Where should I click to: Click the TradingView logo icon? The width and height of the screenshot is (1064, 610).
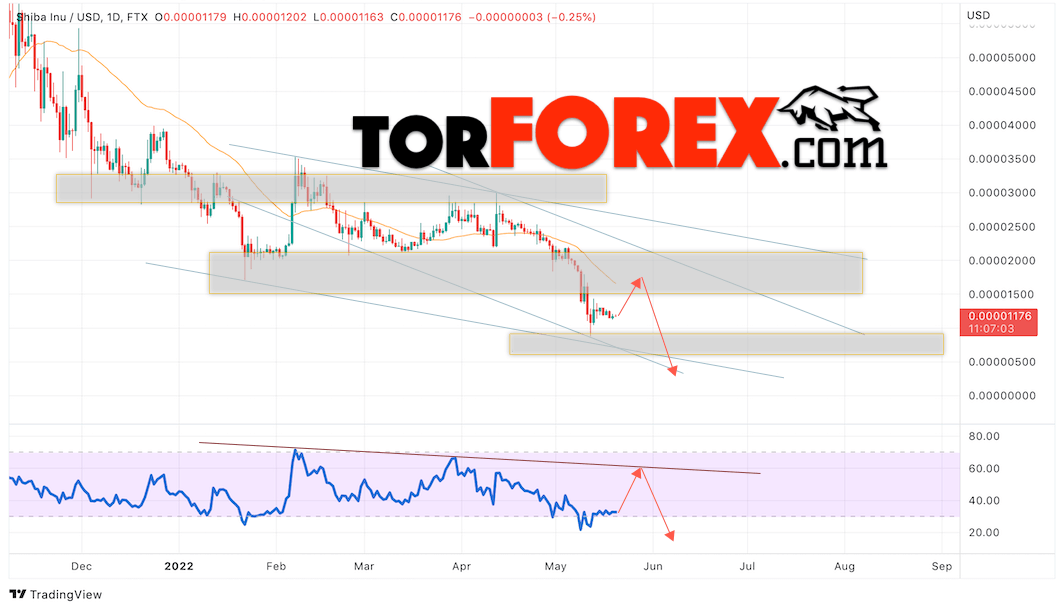pos(18,594)
